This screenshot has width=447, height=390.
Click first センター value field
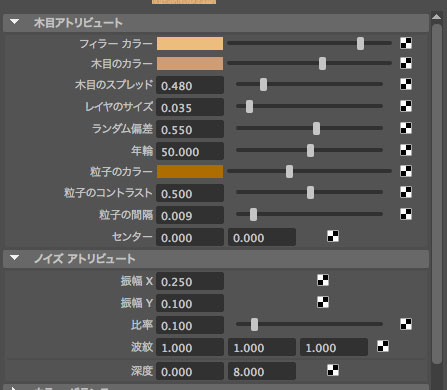(x=190, y=237)
